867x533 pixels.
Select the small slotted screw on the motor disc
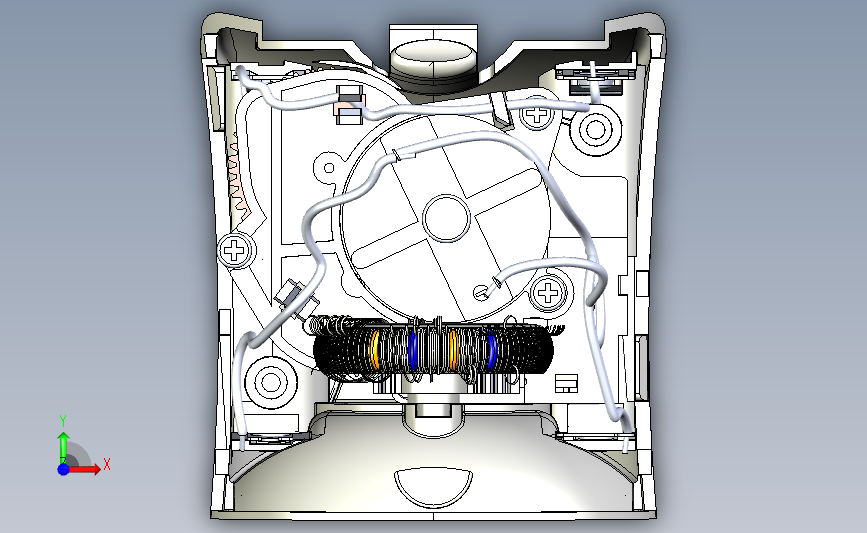click(481, 292)
